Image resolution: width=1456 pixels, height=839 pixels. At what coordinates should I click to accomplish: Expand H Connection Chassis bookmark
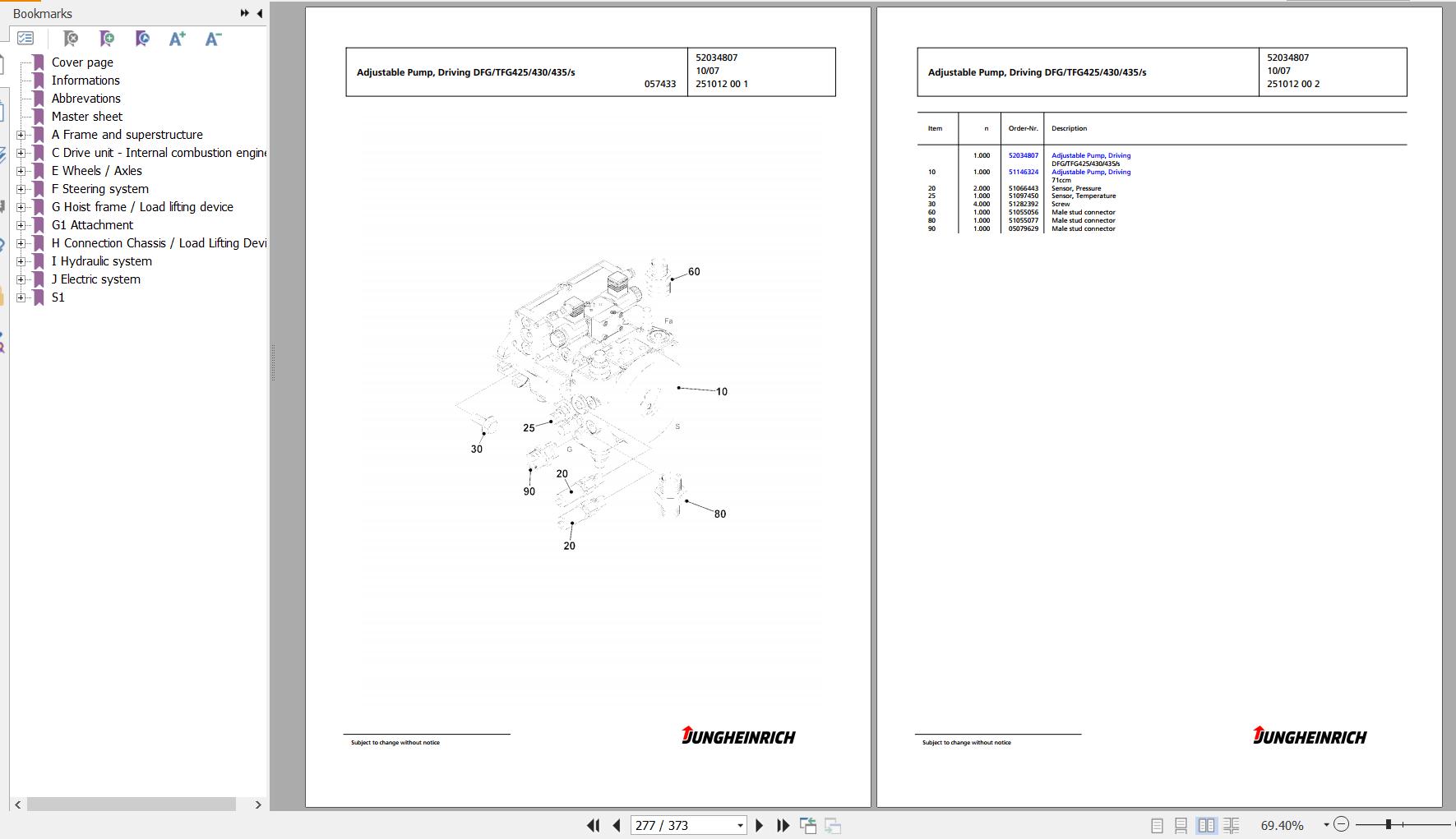click(x=21, y=243)
